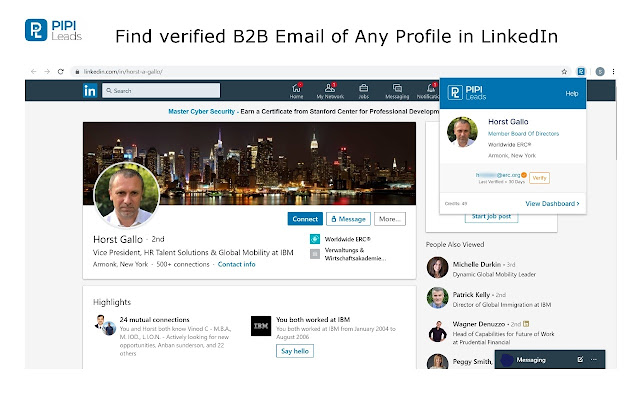Click the browser reload icon
The image size is (640, 400).
point(60,72)
